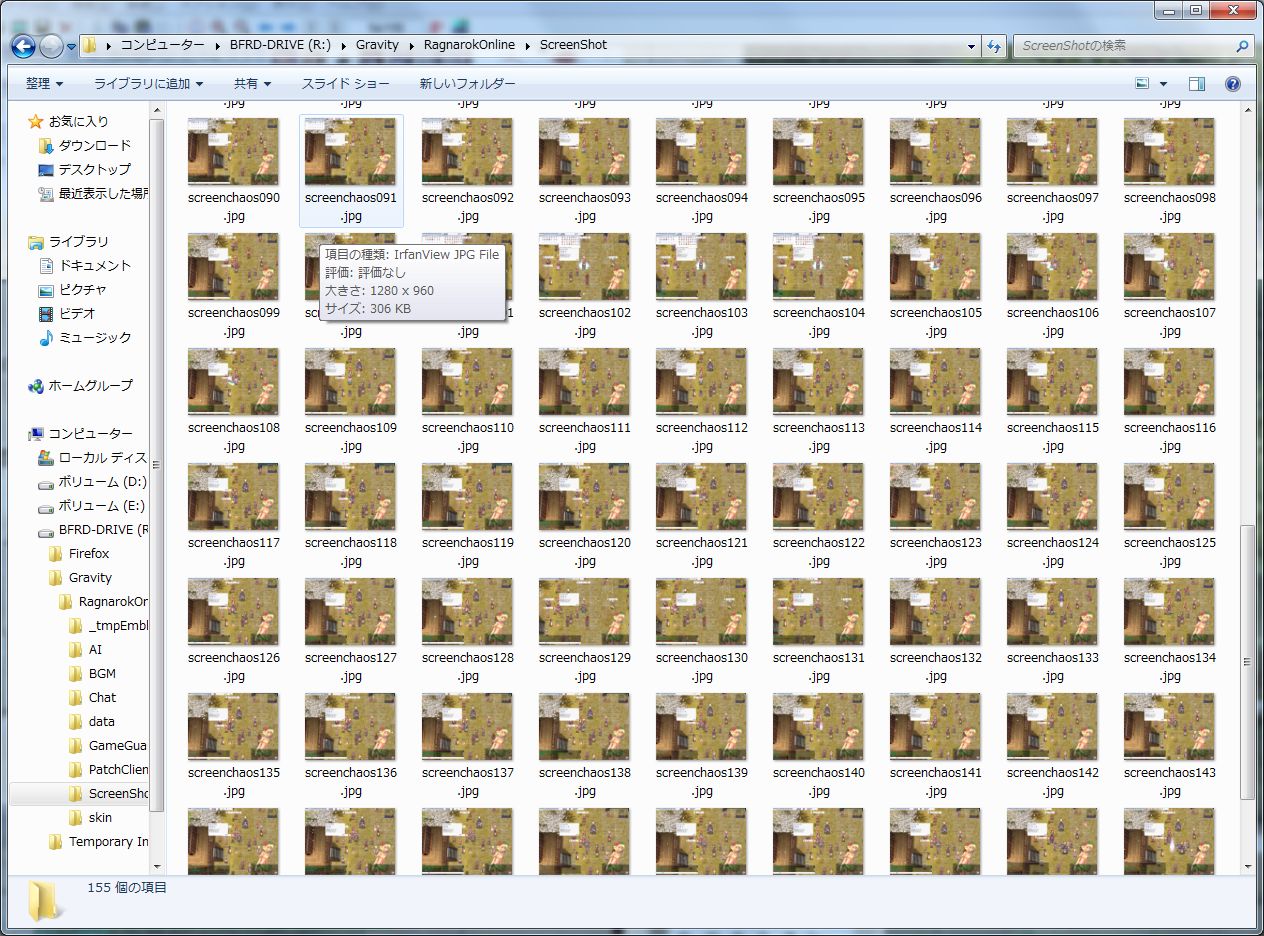Open ボリューム (E:) drive

click(93, 505)
